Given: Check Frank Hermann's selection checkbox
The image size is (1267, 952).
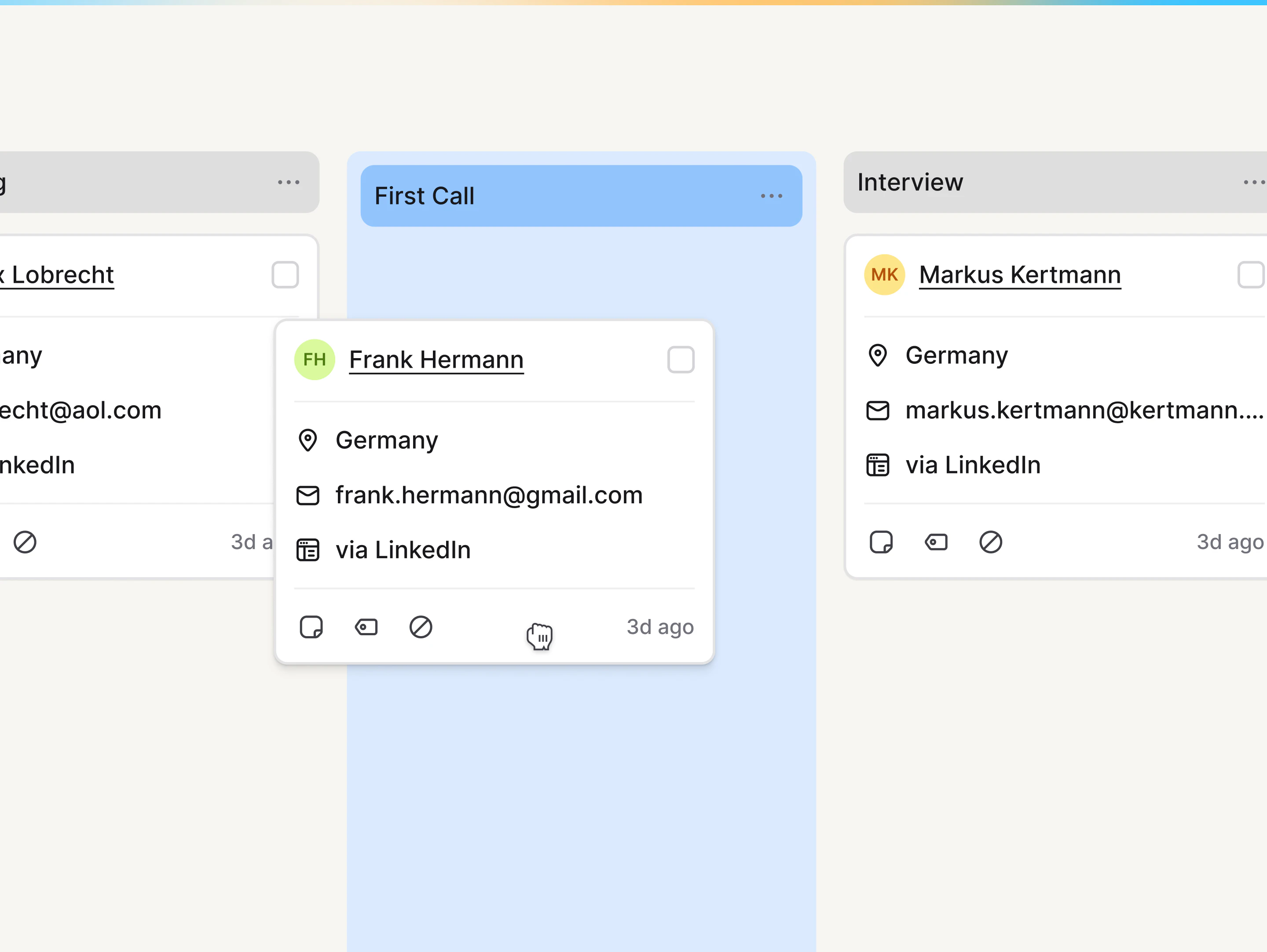Looking at the screenshot, I should pos(681,359).
